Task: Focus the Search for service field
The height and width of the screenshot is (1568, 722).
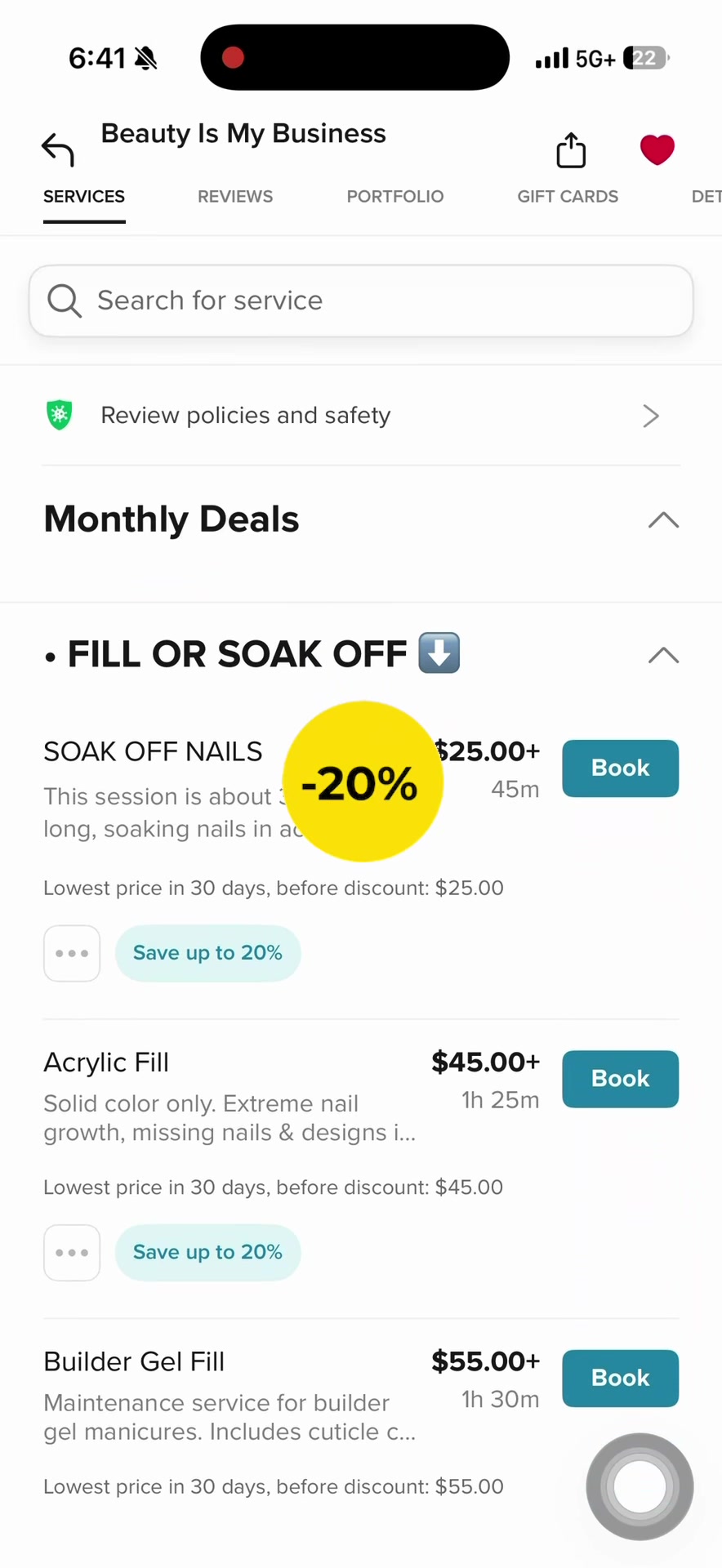Action: pos(361,301)
